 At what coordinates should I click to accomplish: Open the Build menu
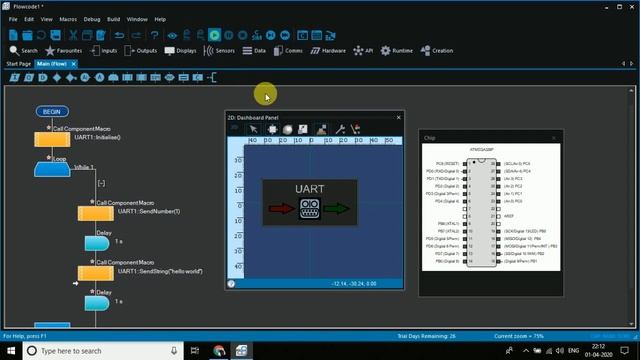coord(113,19)
